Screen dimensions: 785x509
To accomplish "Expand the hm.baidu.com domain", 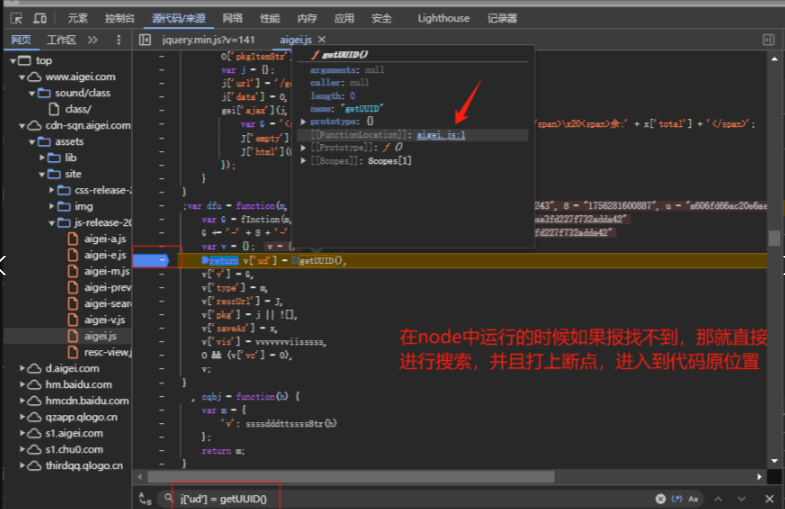I will (x=22, y=384).
